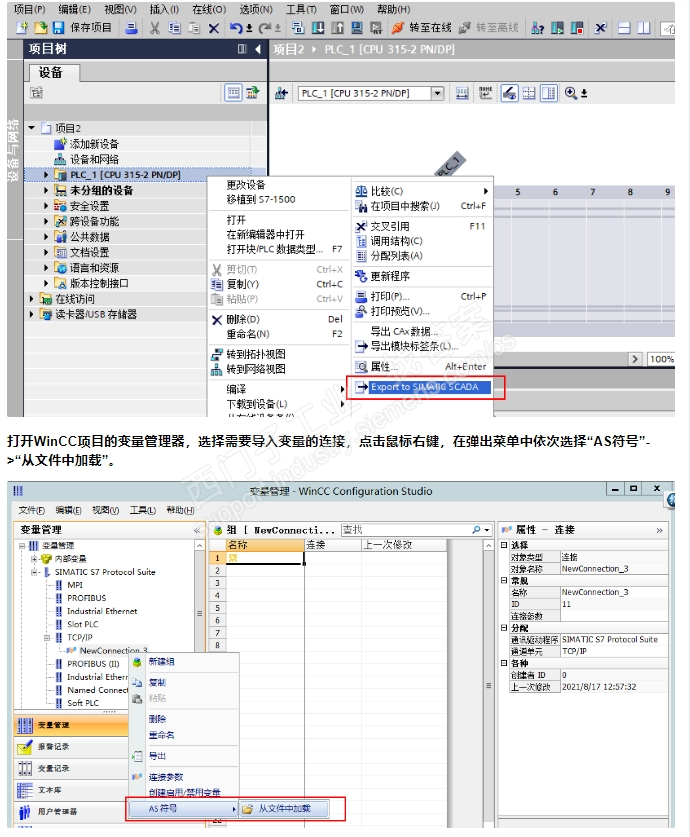Collapse the 变量管理 navigation pane chevron
This screenshot has width=690, height=837.
coord(197,530)
